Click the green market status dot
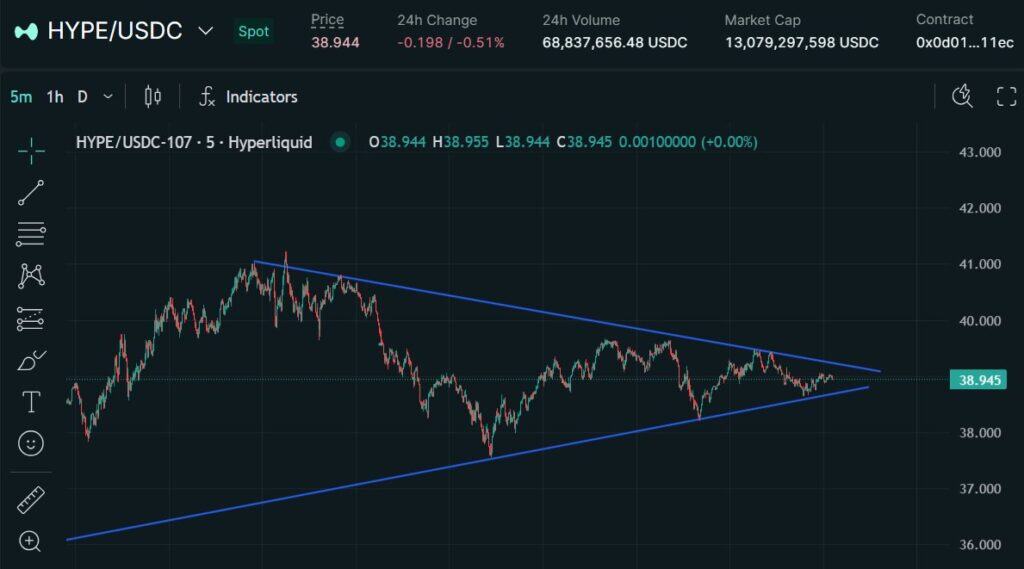Viewport: 1024px width, 569px height. click(340, 142)
